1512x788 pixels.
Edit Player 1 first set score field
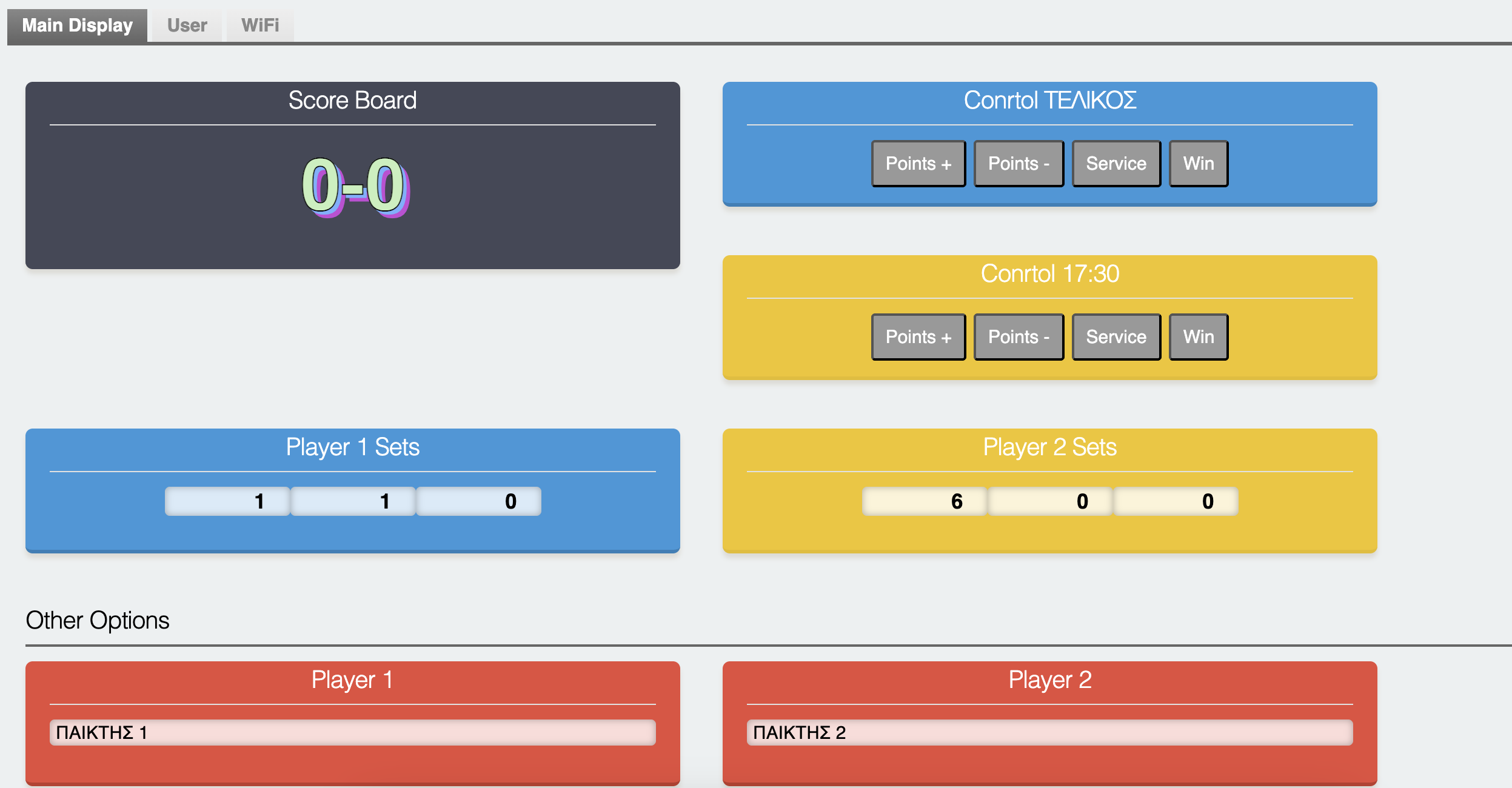click(x=227, y=501)
